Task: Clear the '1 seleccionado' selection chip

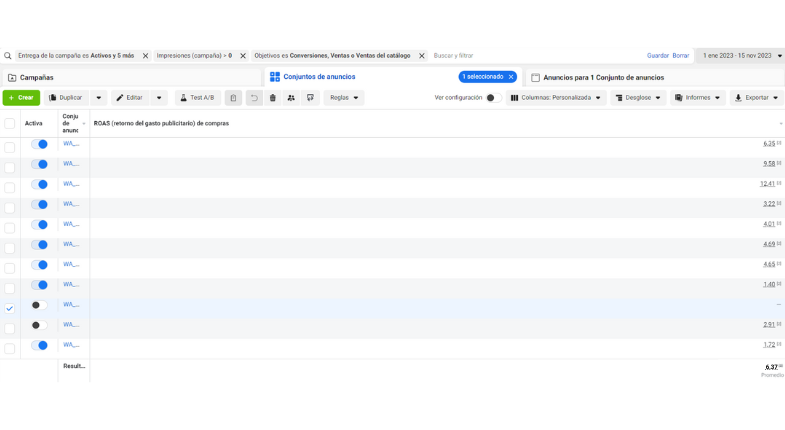Action: tap(510, 77)
